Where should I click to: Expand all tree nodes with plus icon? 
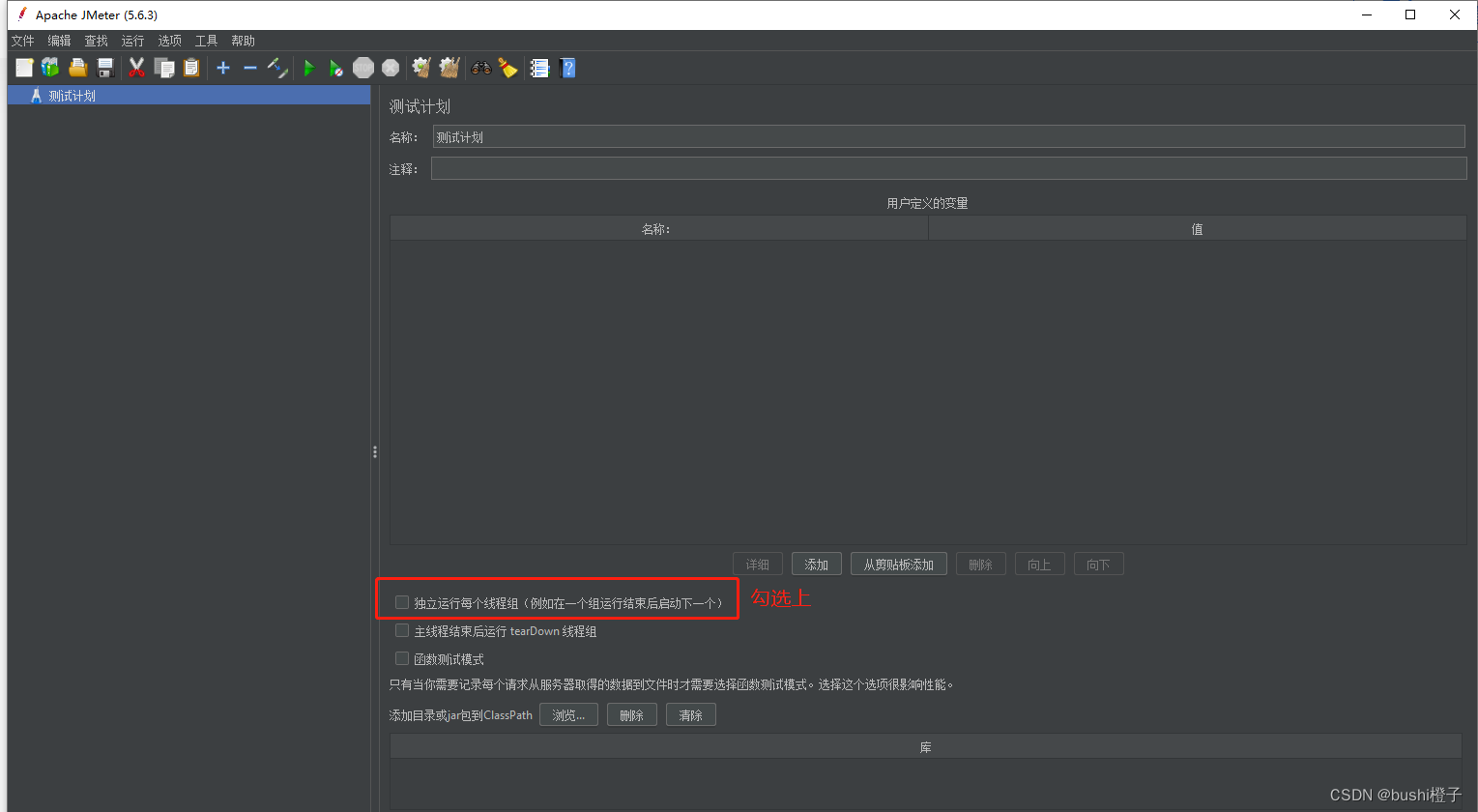point(223,68)
